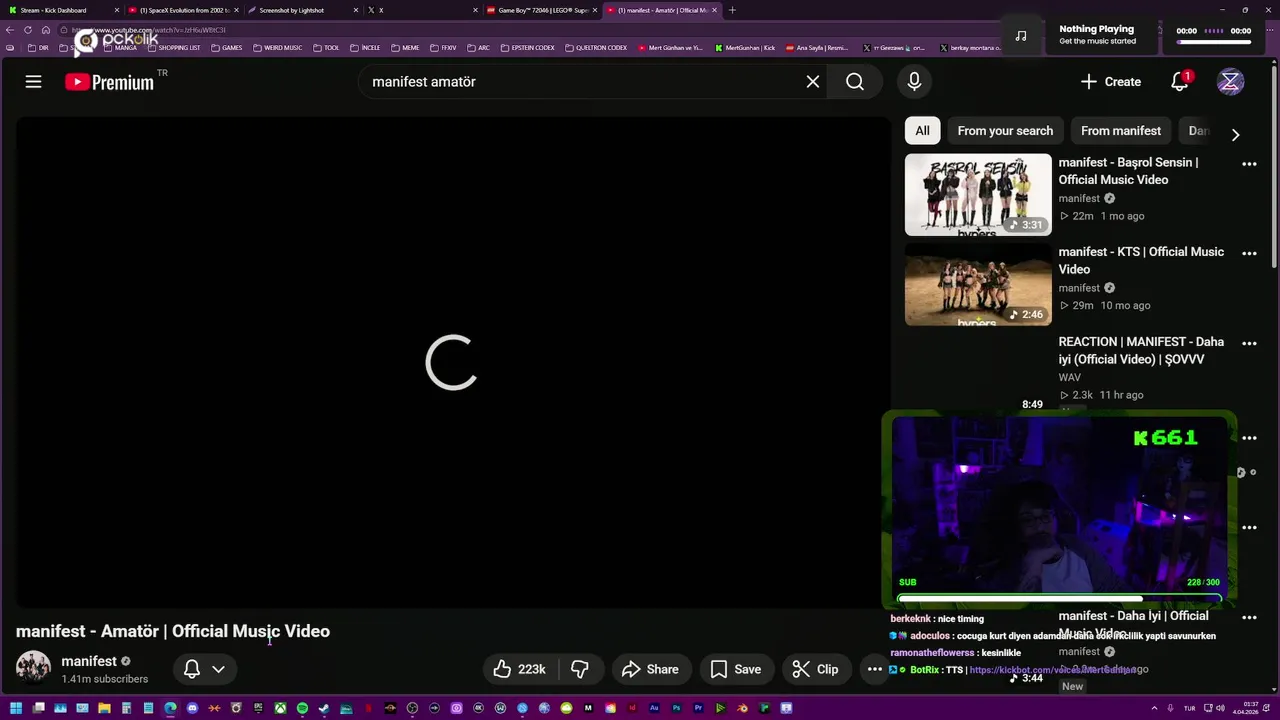This screenshot has height=720, width=1280.
Task: Reload the page with the browser refresh icon
Action: 28,30
